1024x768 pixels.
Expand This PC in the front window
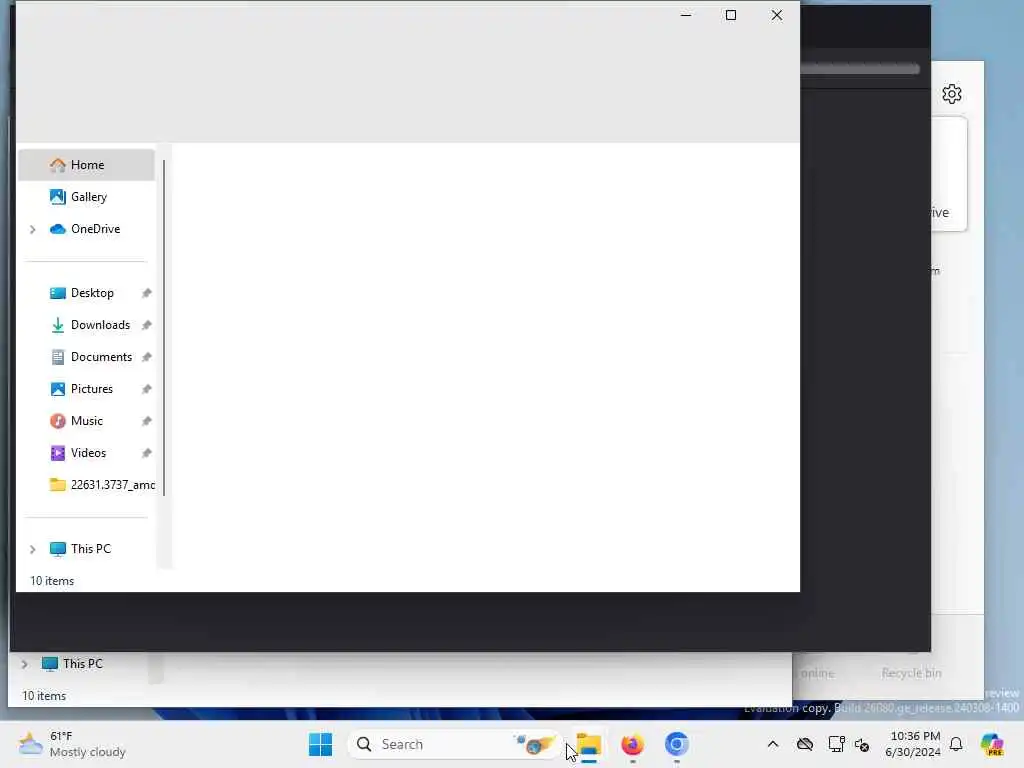point(33,549)
